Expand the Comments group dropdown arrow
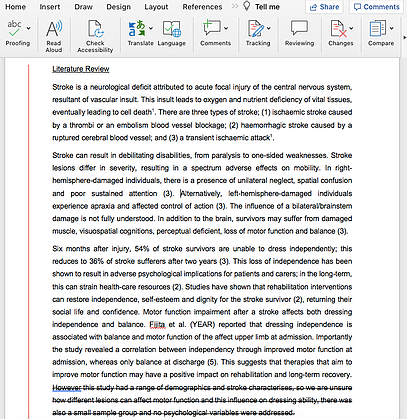The image size is (407, 419). (x=226, y=28)
